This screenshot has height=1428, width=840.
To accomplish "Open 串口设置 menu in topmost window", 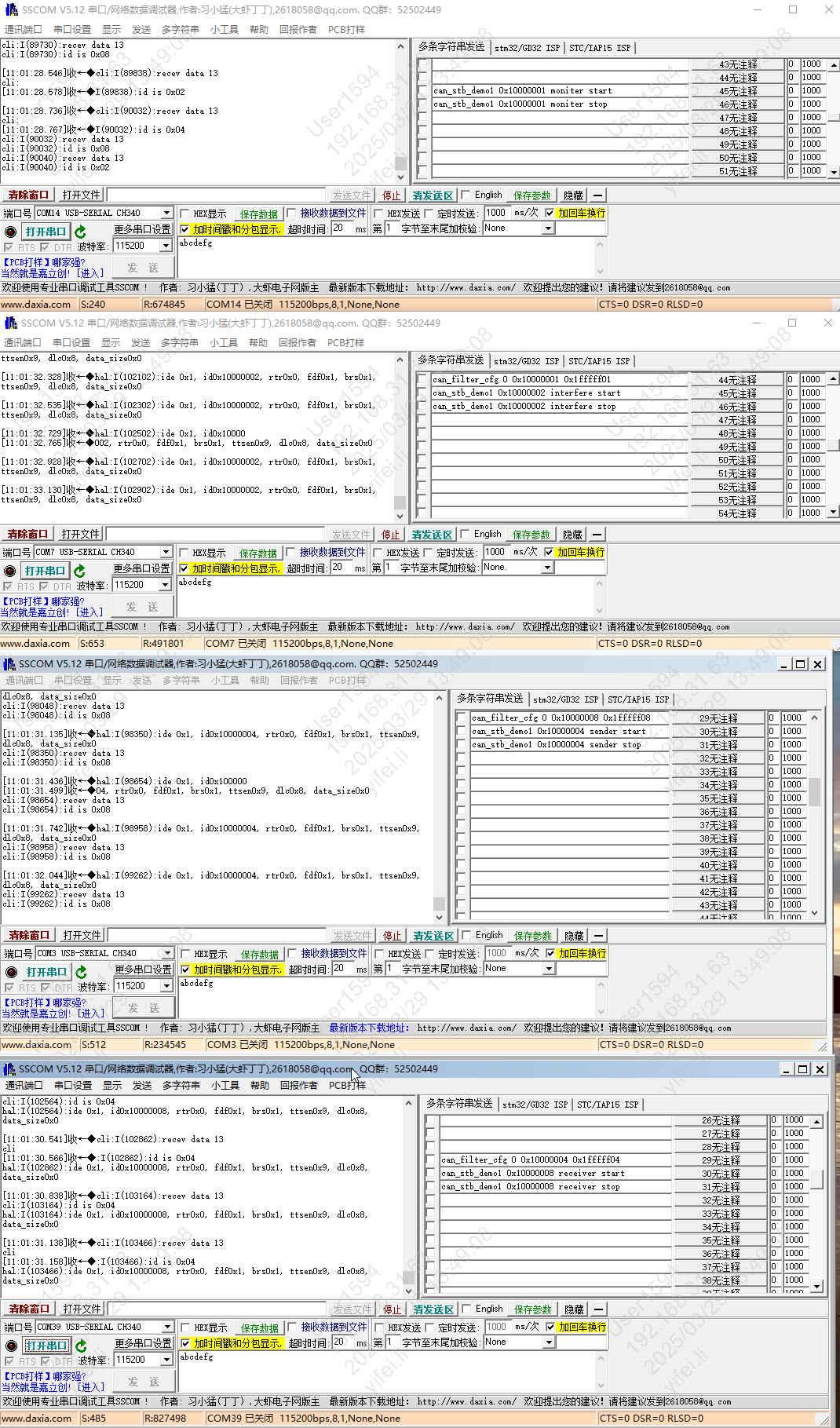I will [72, 29].
